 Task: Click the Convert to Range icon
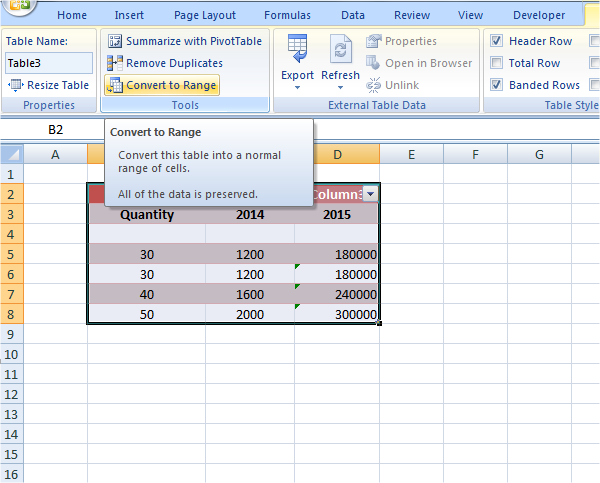coord(114,85)
